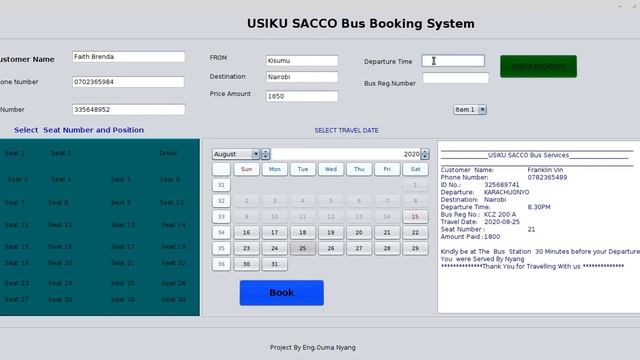This screenshot has height=360, width=640.
Task: Click the ID number field 335648952
Action: coord(129,109)
